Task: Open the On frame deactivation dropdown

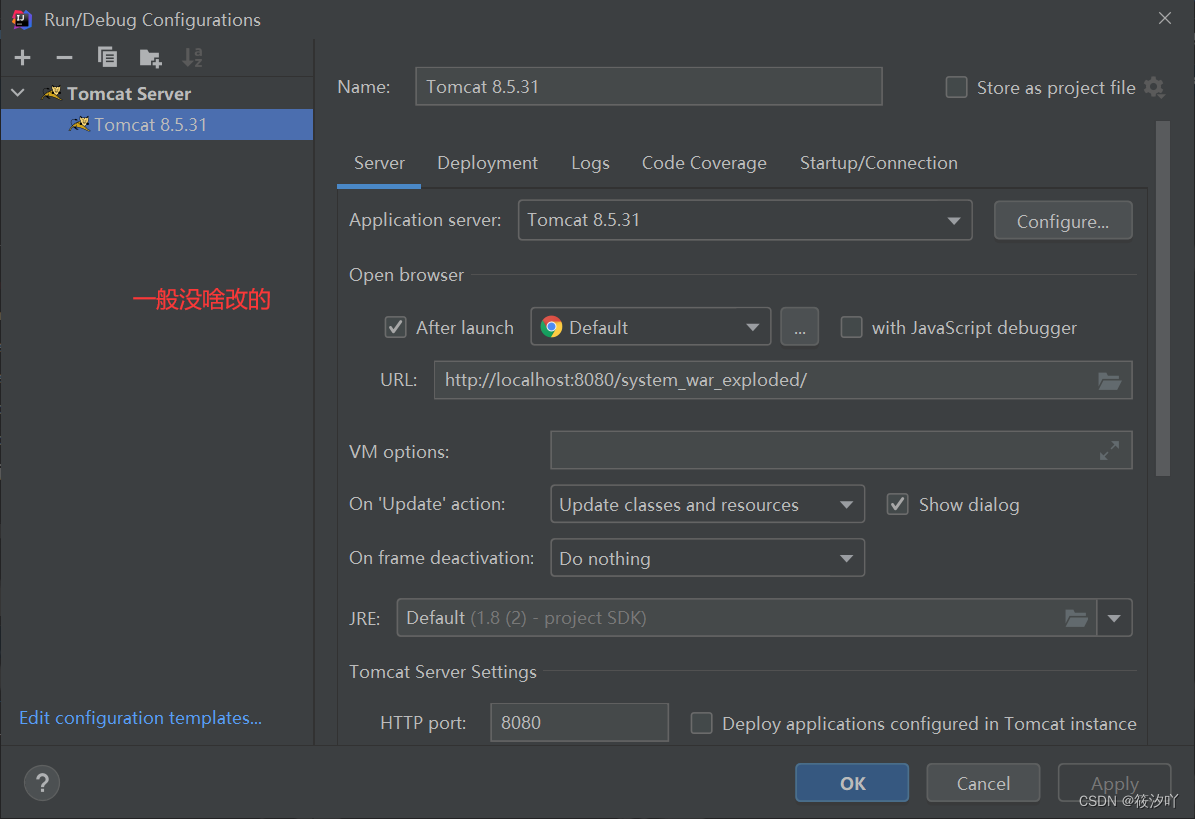Action: click(x=706, y=558)
